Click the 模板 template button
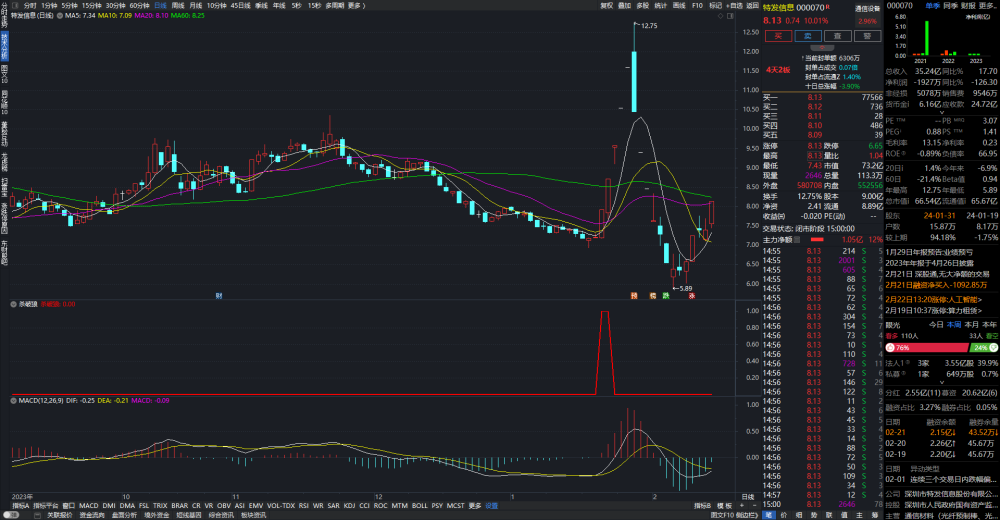The image size is (1000, 520). [724, 505]
